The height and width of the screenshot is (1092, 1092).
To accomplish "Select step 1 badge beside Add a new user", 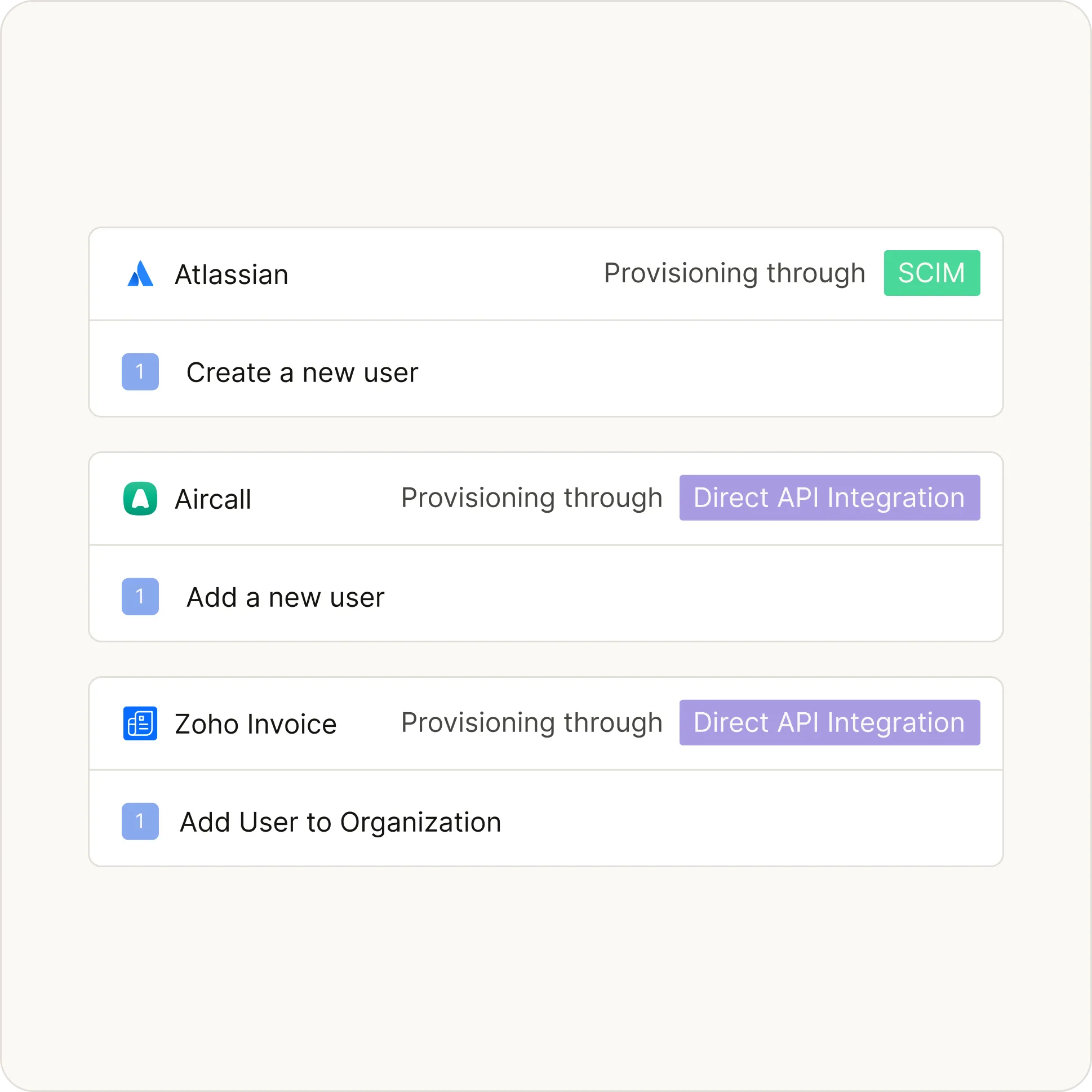I will (140, 596).
